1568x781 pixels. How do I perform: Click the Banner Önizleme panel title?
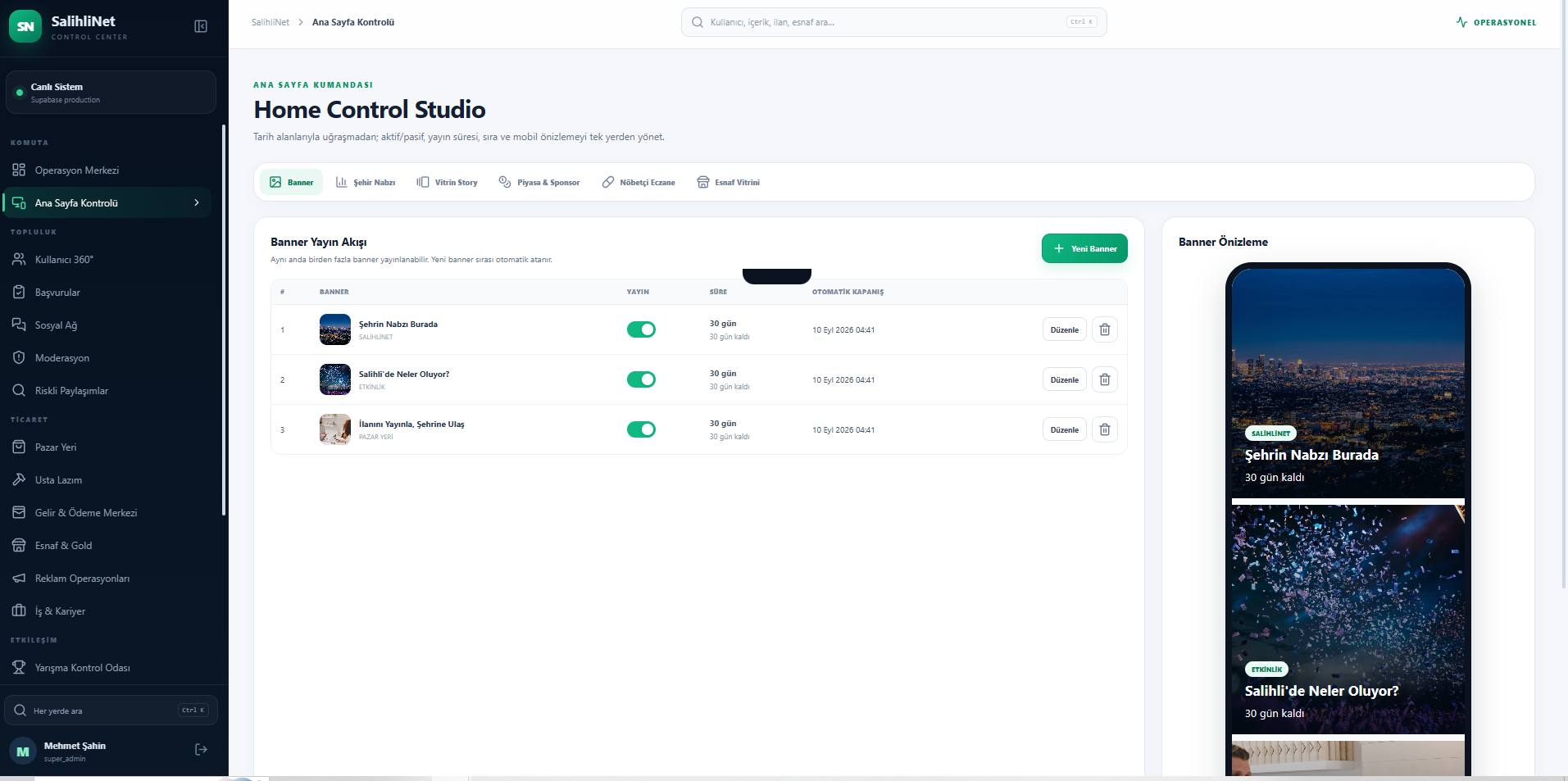click(1223, 242)
